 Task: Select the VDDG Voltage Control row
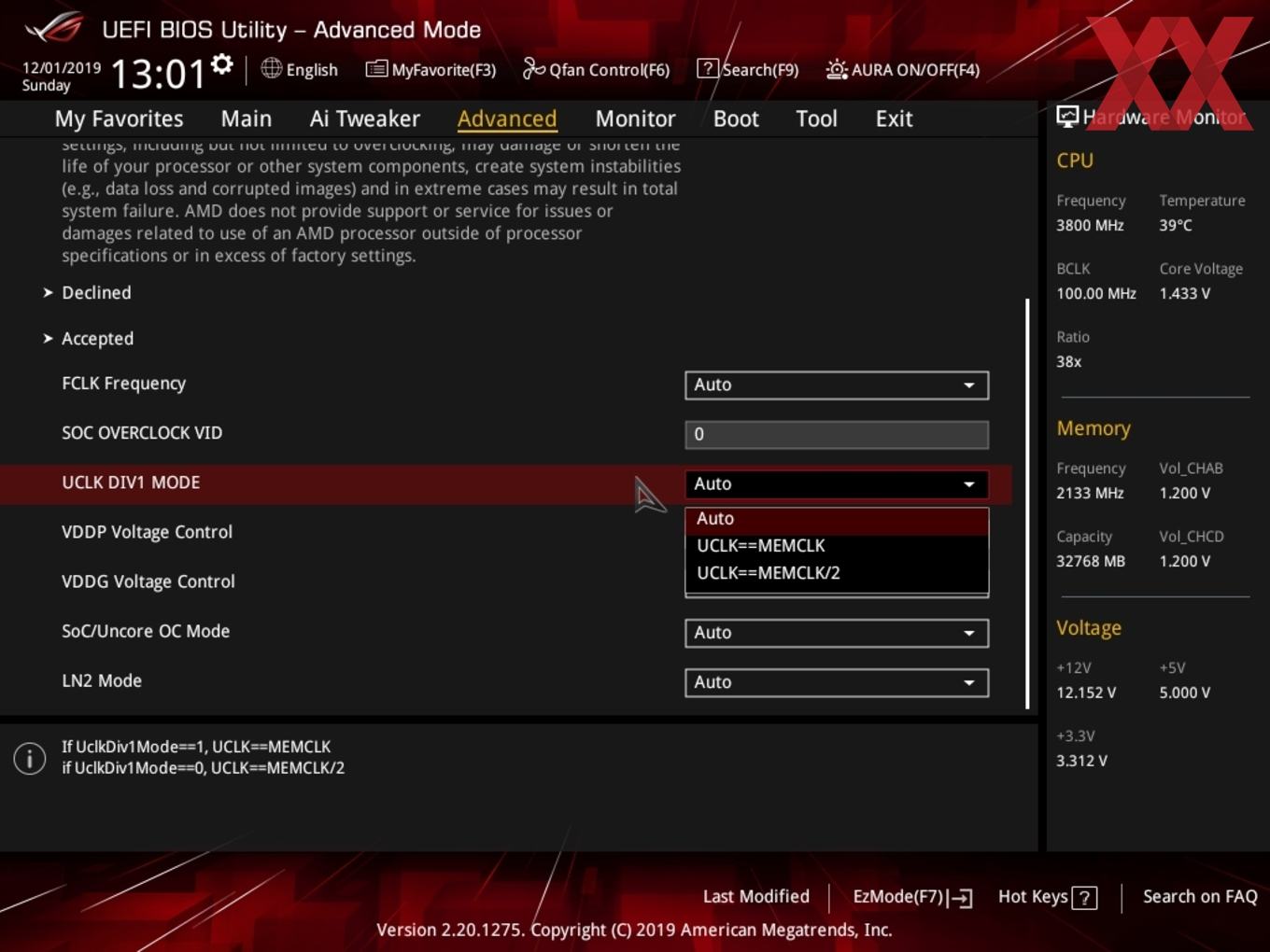click(148, 581)
